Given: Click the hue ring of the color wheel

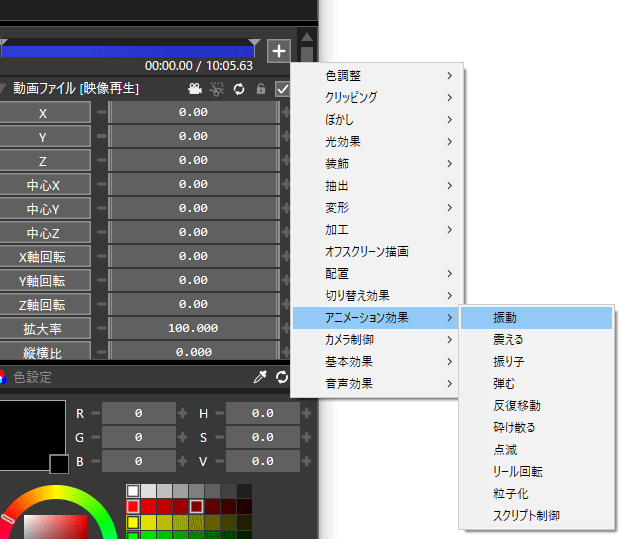Looking at the screenshot, I should point(57,494).
